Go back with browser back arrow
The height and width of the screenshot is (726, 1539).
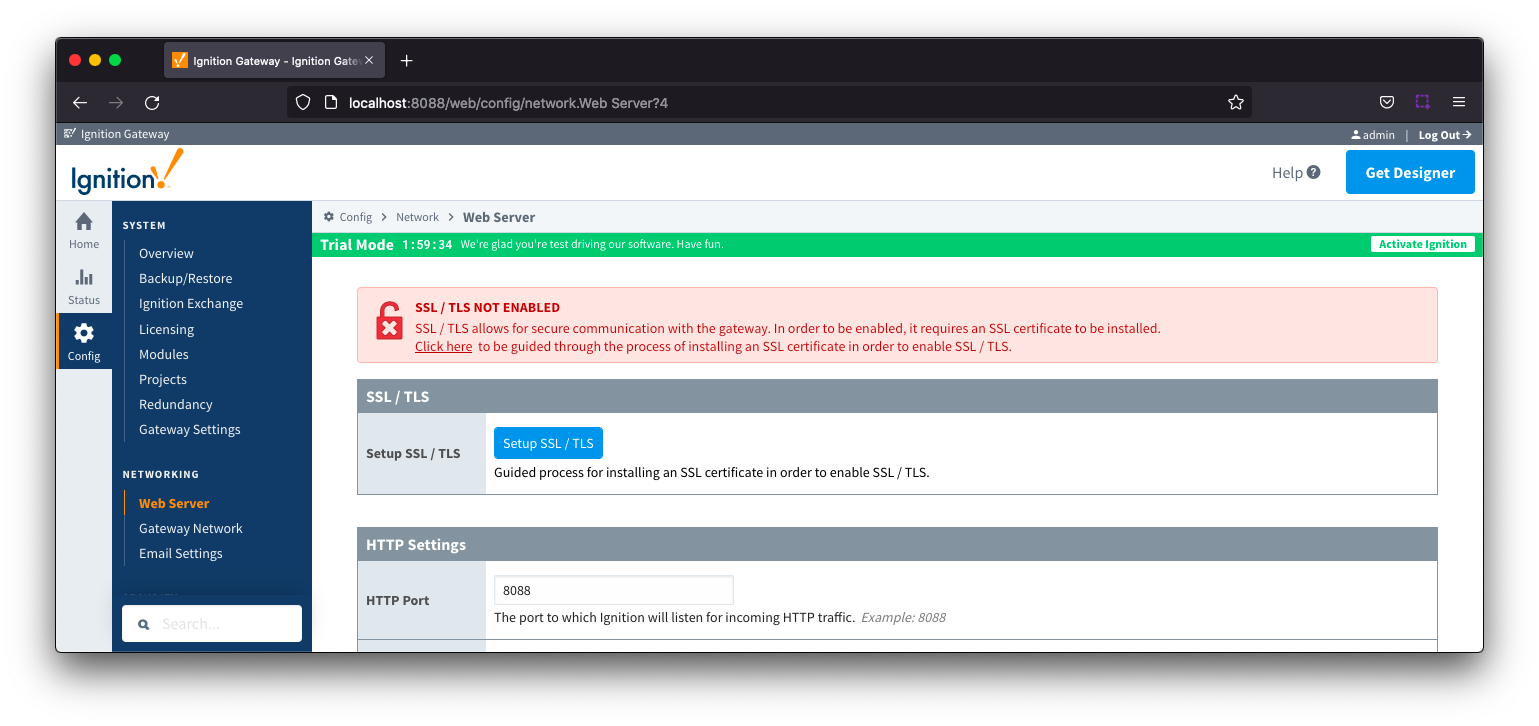tap(80, 102)
